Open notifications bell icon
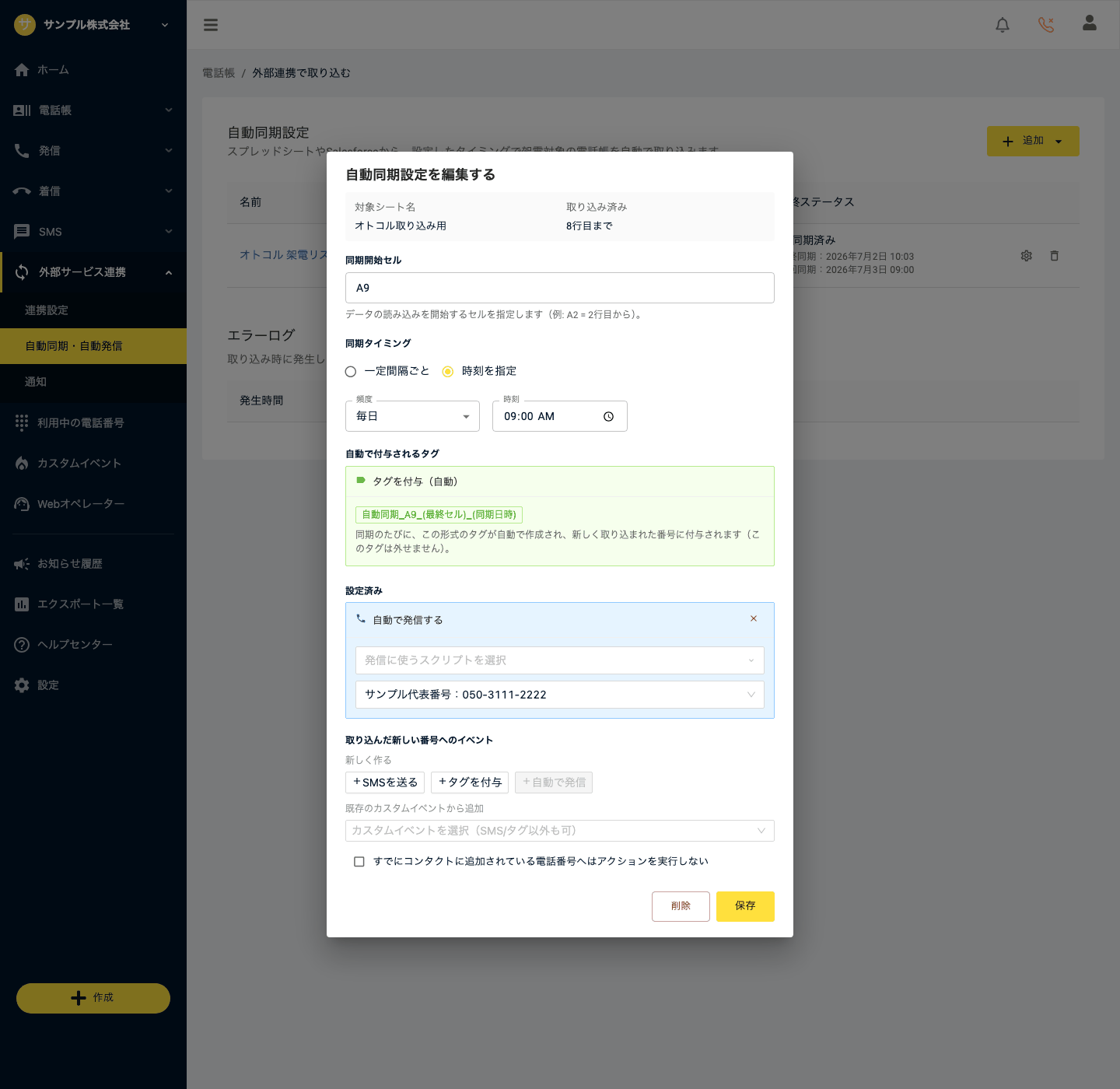The image size is (1120, 1089). 1003,25
